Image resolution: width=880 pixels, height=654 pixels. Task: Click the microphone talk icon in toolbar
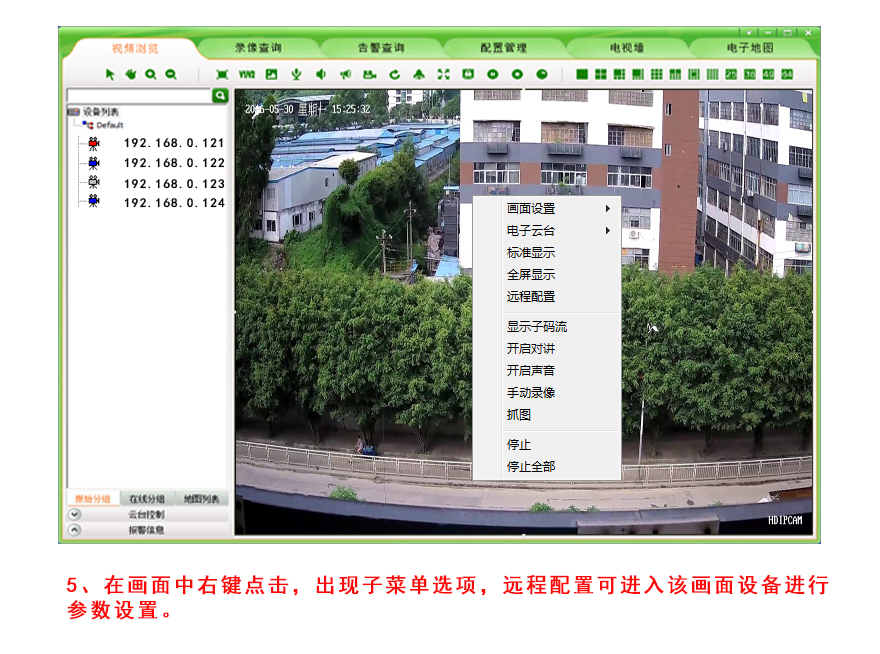[x=296, y=74]
